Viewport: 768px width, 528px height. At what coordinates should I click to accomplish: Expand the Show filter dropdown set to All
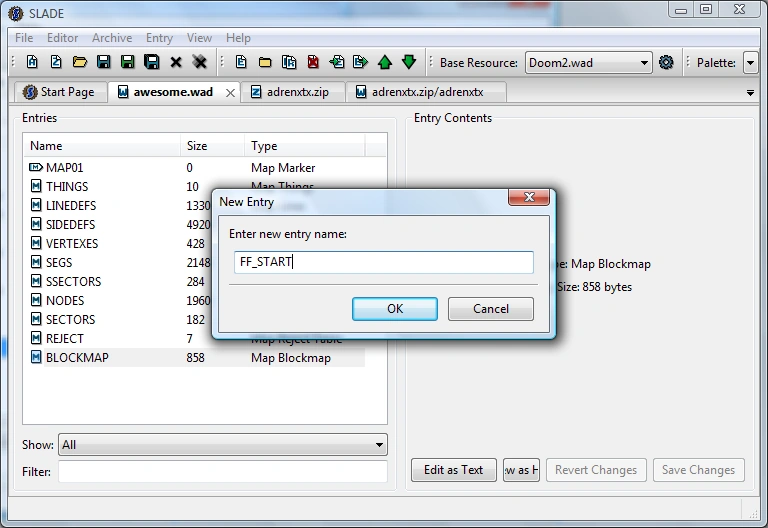coord(223,445)
